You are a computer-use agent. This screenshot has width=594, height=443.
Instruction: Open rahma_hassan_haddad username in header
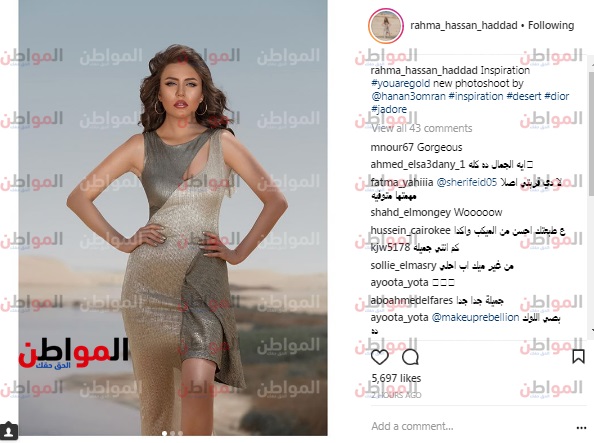pos(463,25)
